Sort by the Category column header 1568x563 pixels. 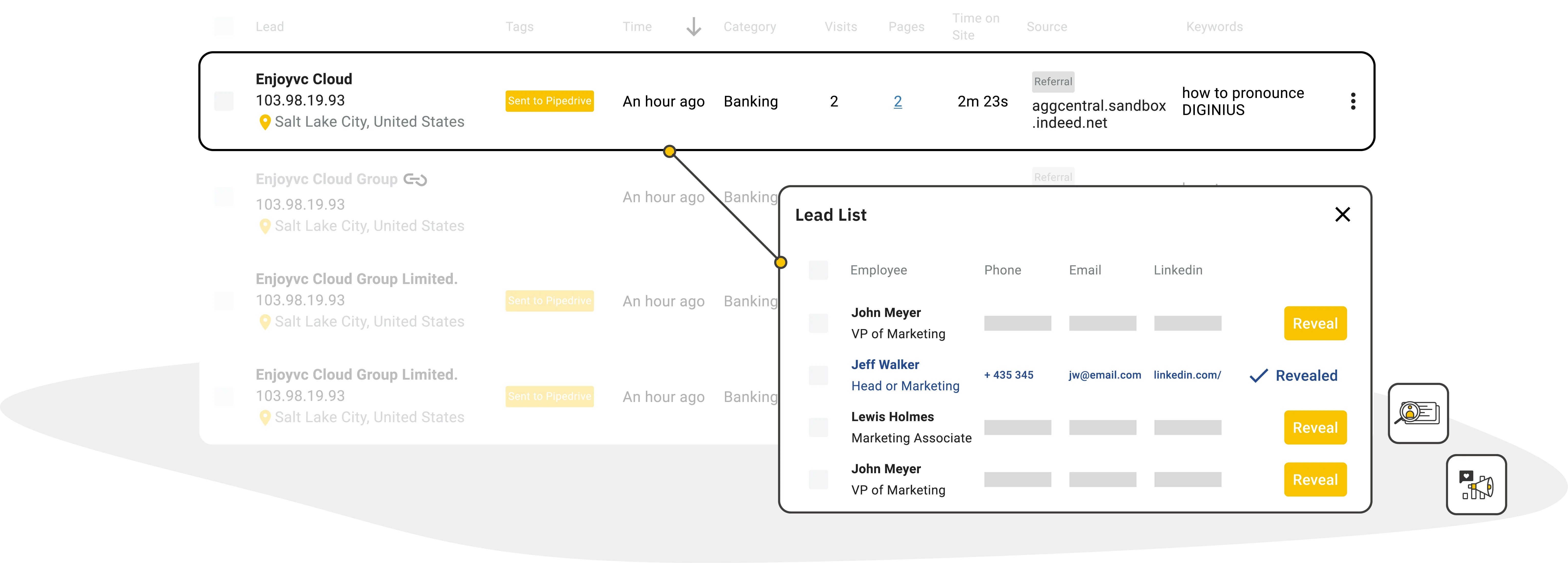(749, 27)
